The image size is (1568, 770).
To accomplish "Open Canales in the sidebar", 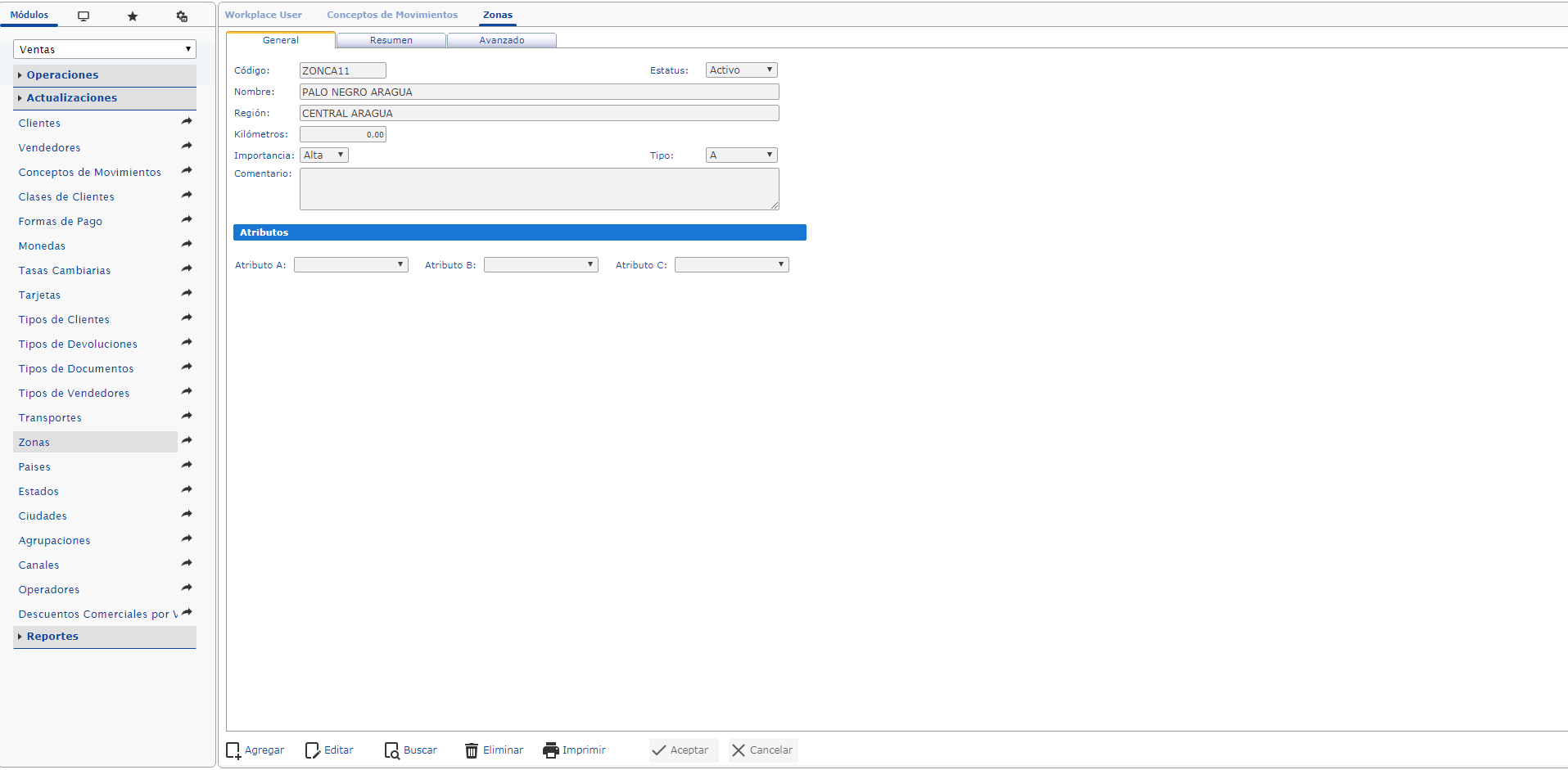I will pos(38,565).
